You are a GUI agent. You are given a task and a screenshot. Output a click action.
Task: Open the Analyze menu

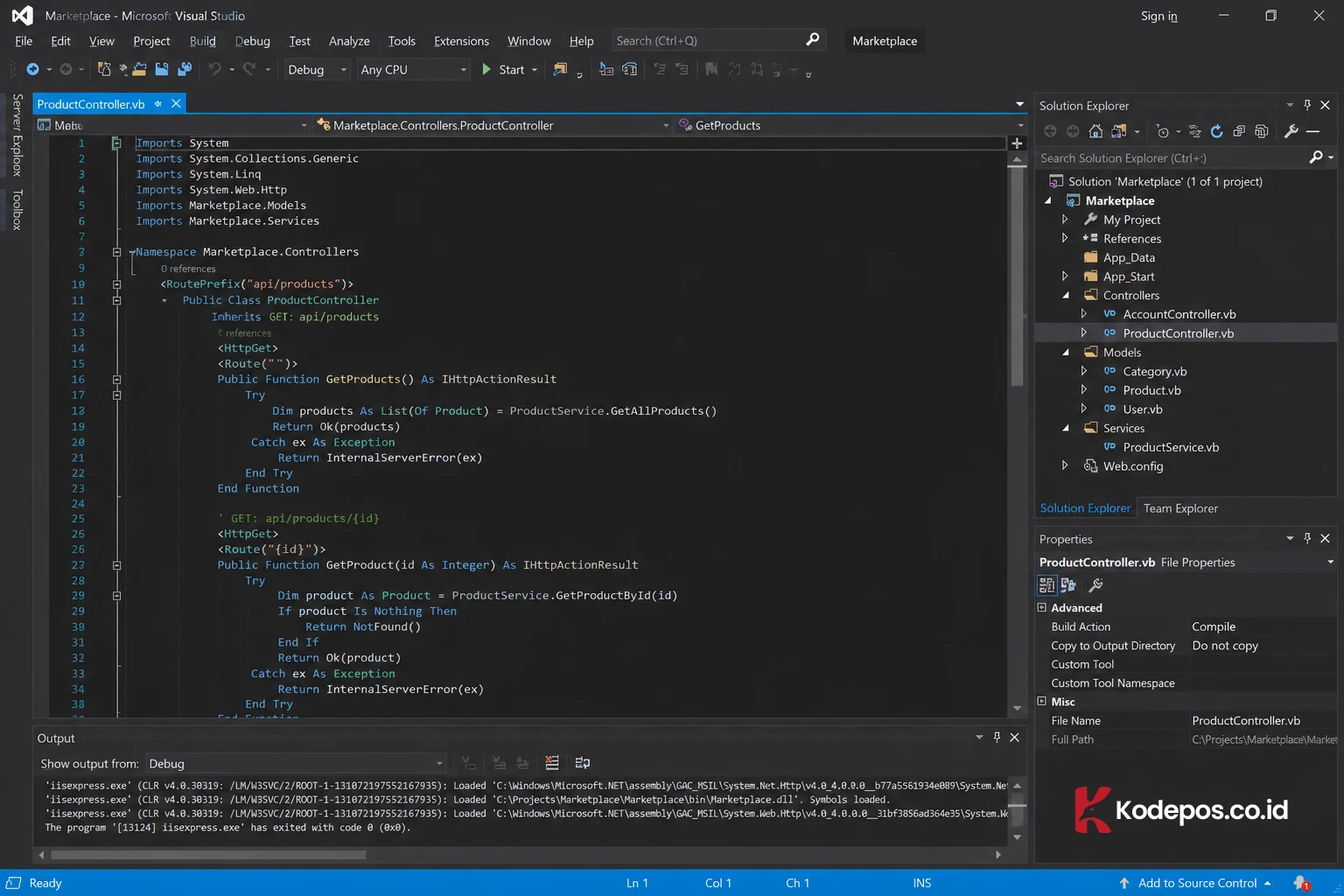click(349, 41)
